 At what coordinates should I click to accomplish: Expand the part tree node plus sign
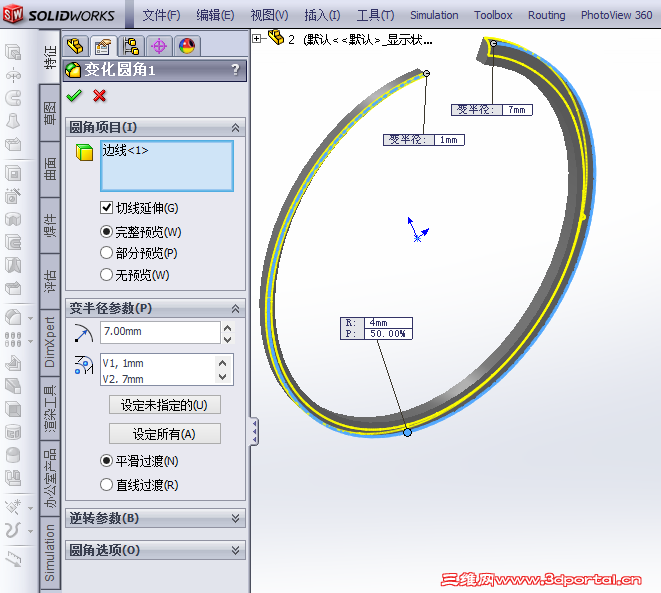pos(256,38)
